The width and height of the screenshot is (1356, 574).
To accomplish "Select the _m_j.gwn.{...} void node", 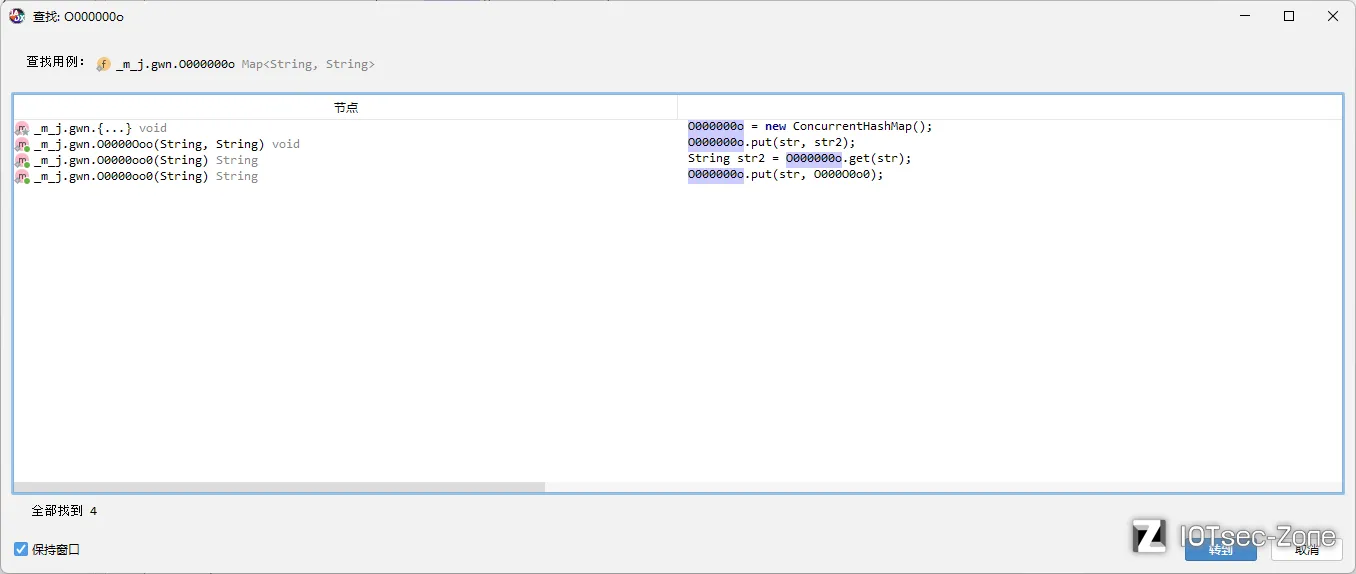I will click(x=100, y=128).
